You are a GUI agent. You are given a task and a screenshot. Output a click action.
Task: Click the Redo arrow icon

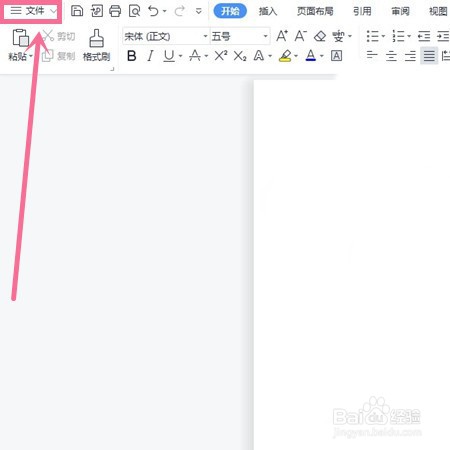tap(180, 11)
